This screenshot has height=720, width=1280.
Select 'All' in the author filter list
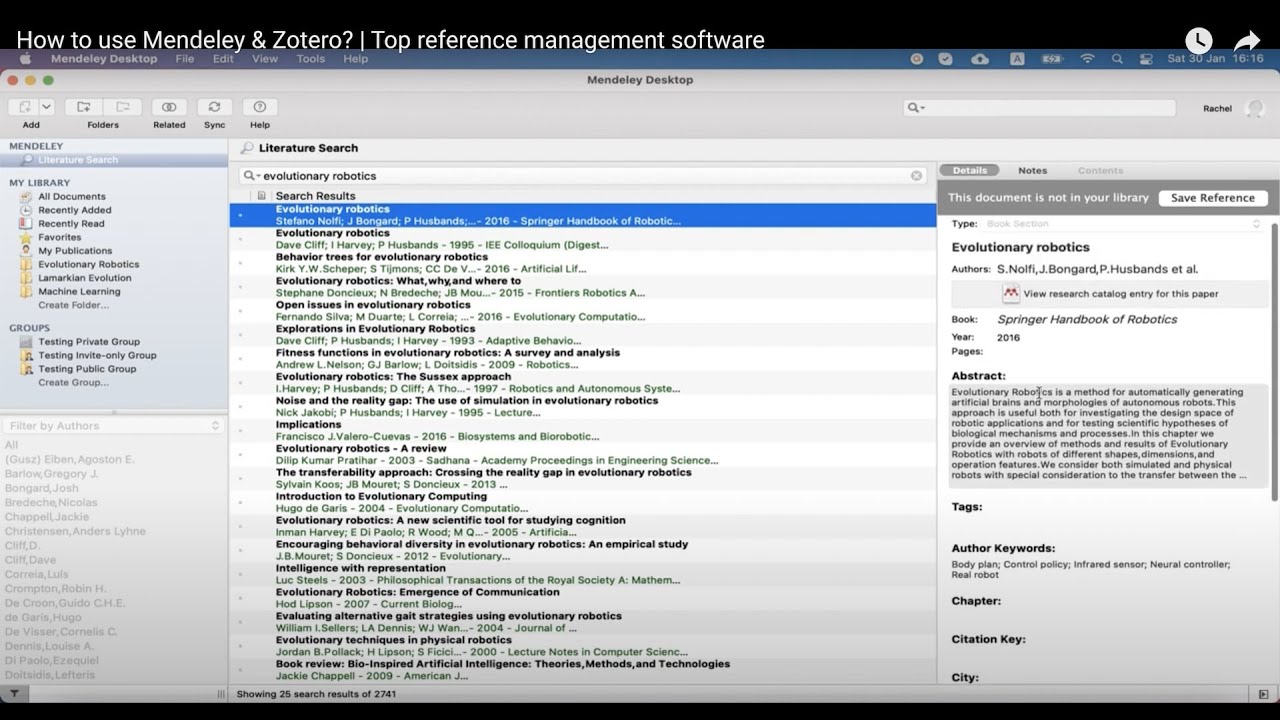pyautogui.click(x=11, y=445)
